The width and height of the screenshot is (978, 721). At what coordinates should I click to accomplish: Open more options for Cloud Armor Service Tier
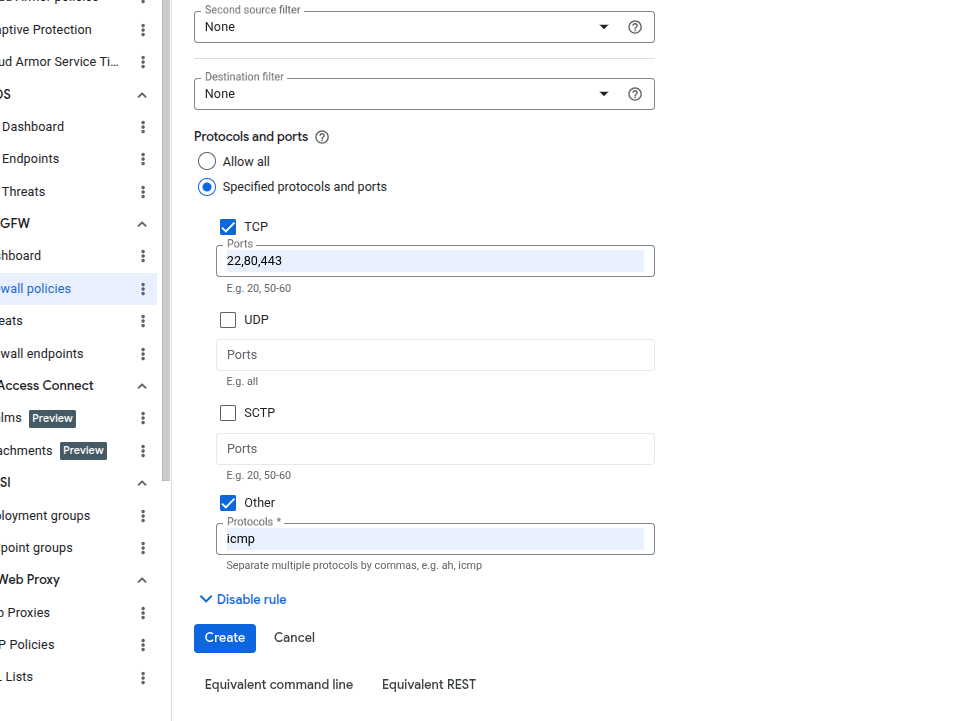pos(143,62)
